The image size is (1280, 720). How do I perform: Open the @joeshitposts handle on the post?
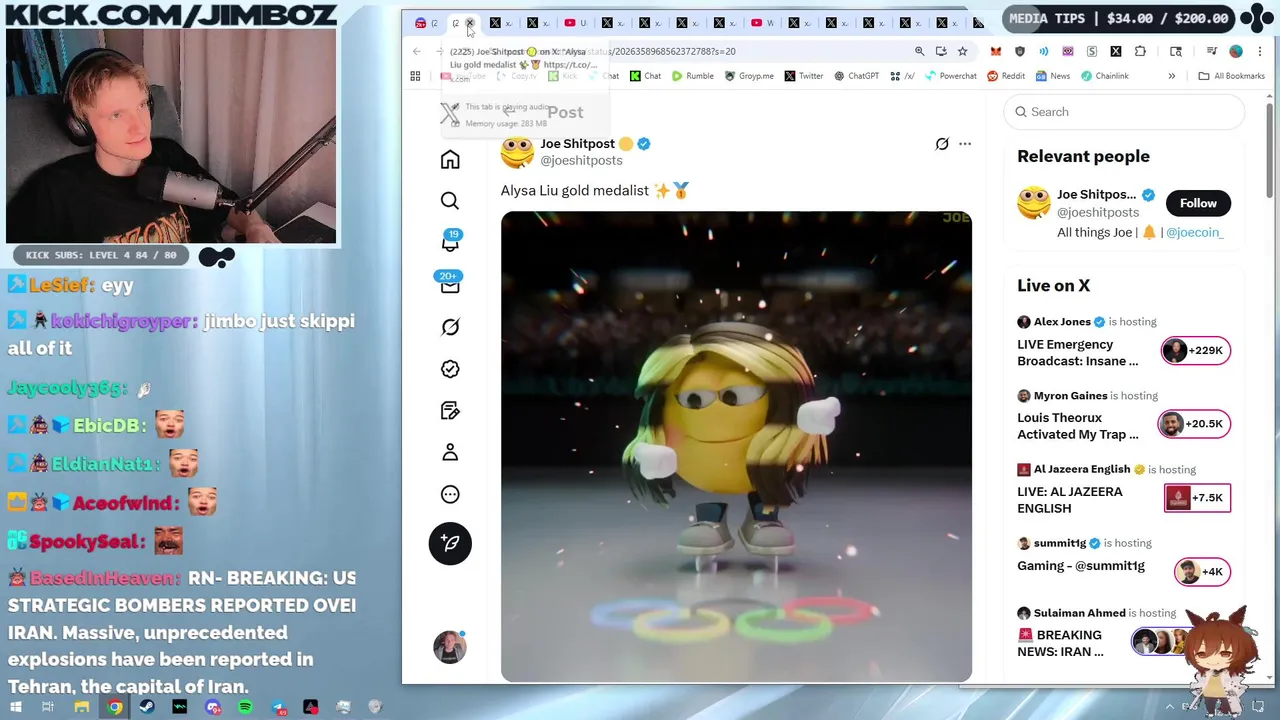(x=581, y=160)
